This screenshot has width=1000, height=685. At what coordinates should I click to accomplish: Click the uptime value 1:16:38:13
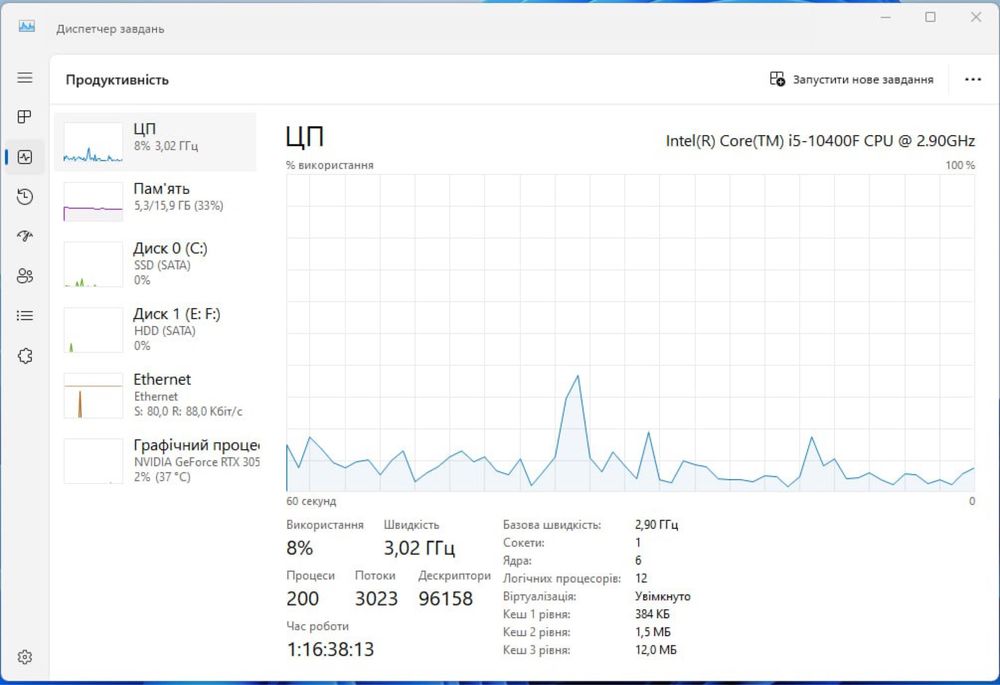tap(330, 649)
